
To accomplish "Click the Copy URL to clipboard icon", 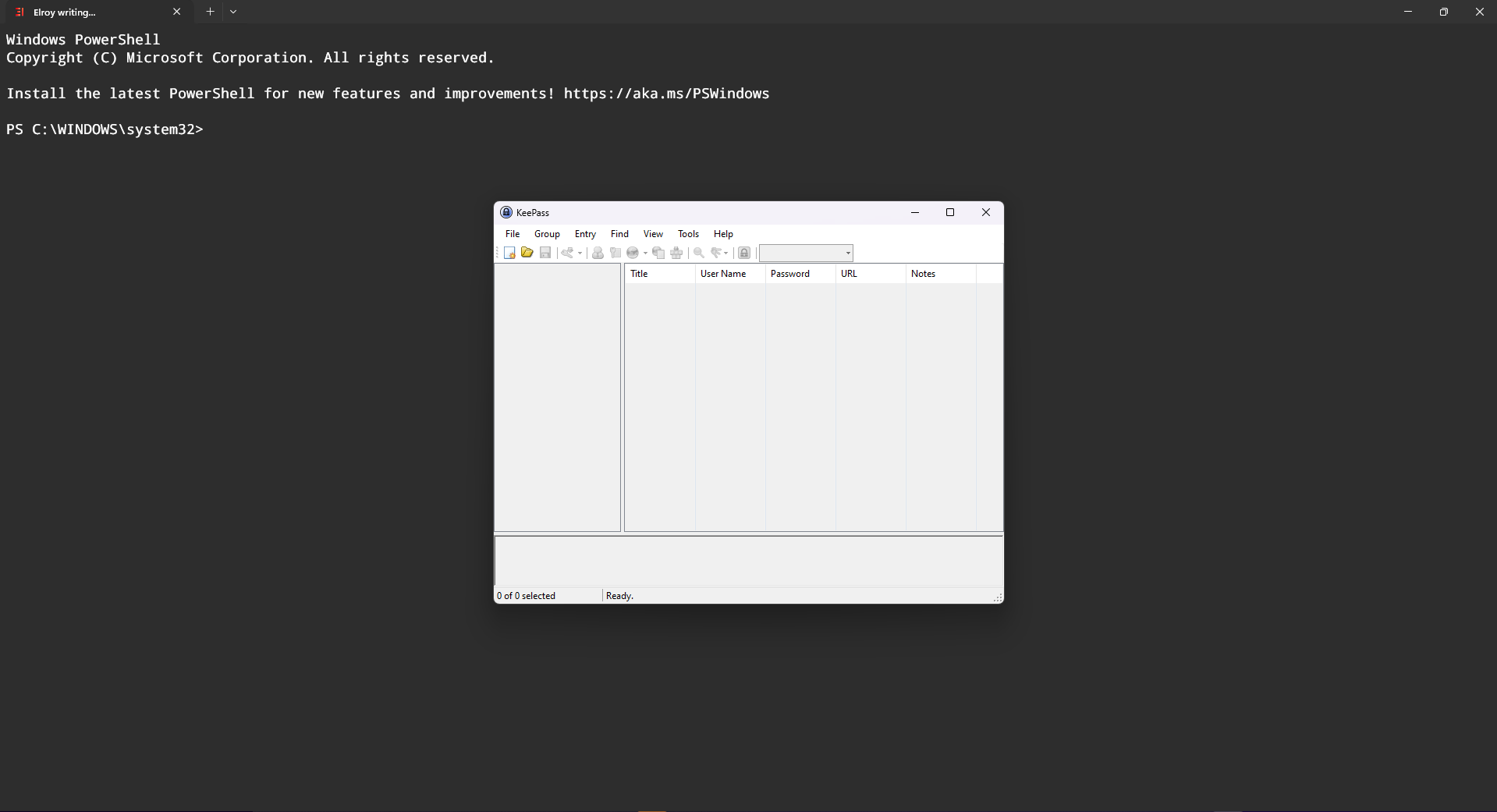I will pos(658,253).
